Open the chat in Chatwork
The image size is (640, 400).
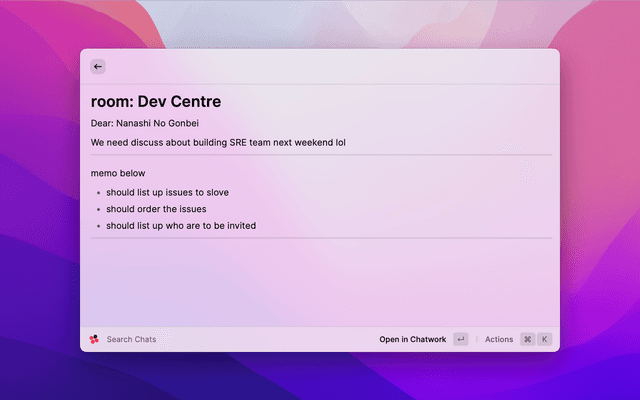(x=412, y=339)
